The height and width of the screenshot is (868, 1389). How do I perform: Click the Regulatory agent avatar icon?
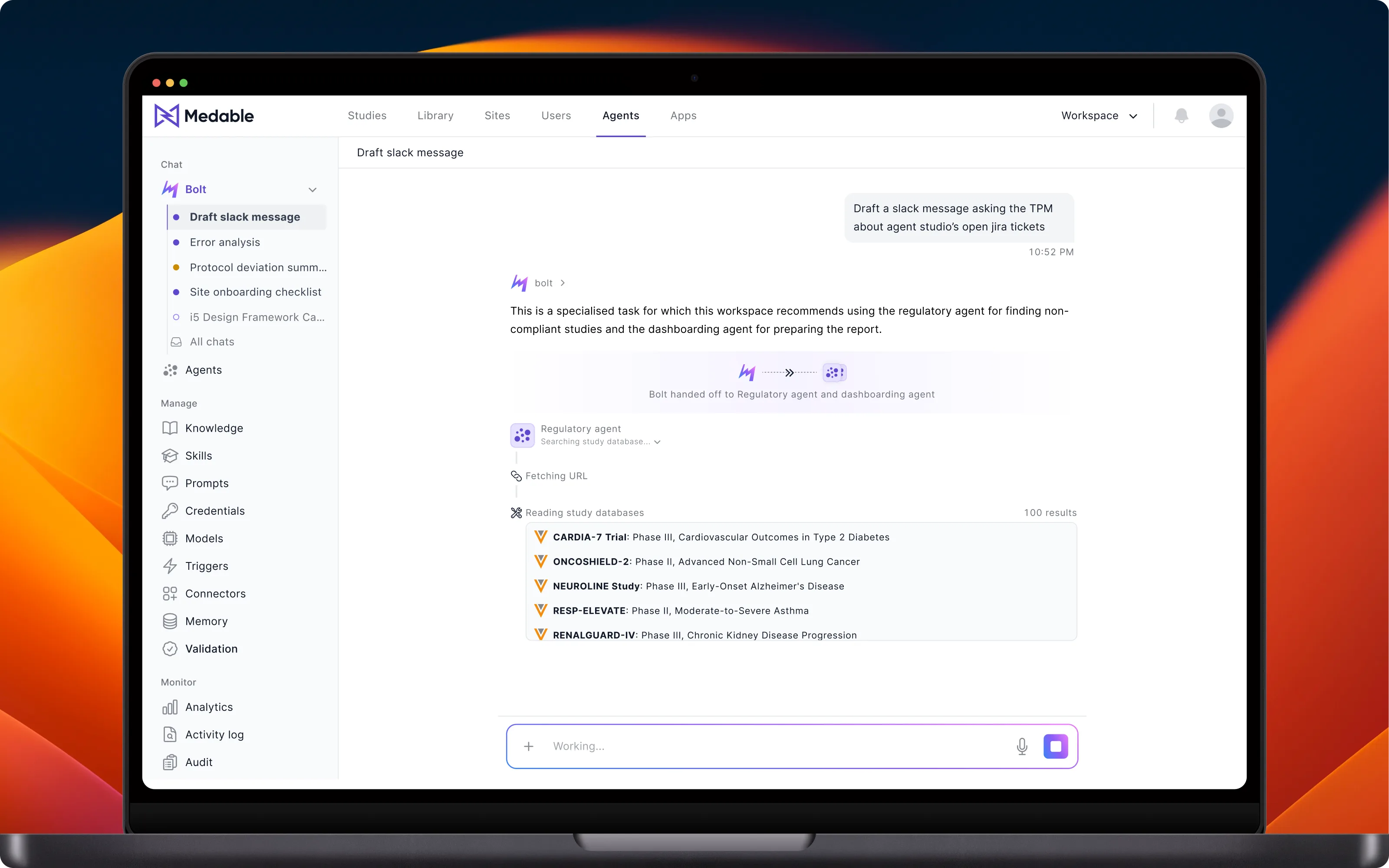point(522,436)
